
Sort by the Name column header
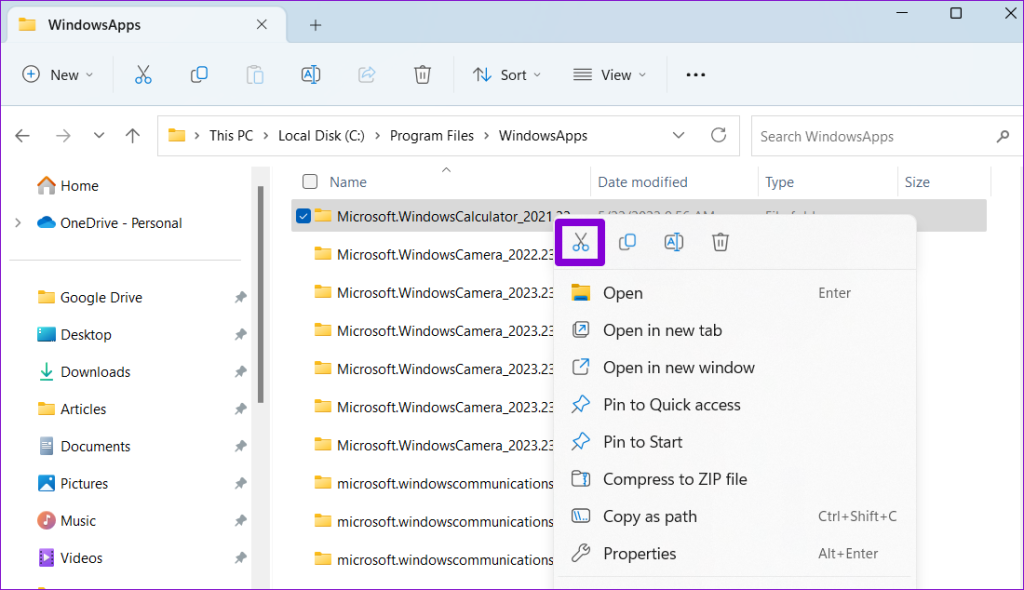point(348,182)
